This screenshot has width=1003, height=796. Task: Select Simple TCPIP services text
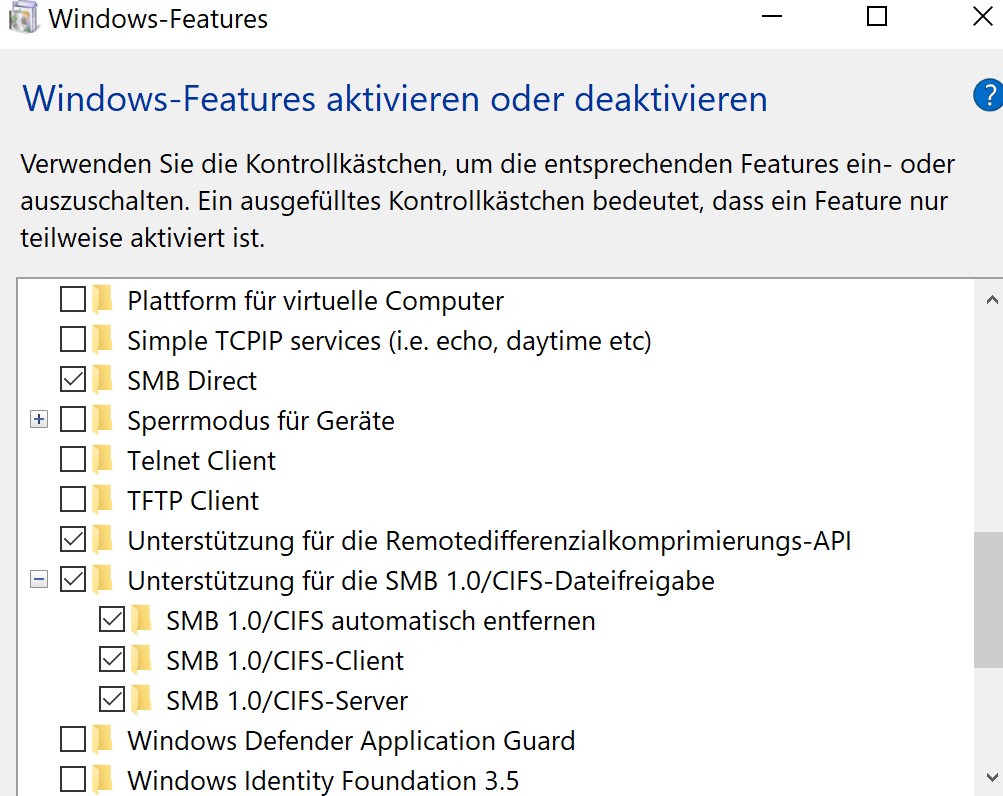point(389,341)
